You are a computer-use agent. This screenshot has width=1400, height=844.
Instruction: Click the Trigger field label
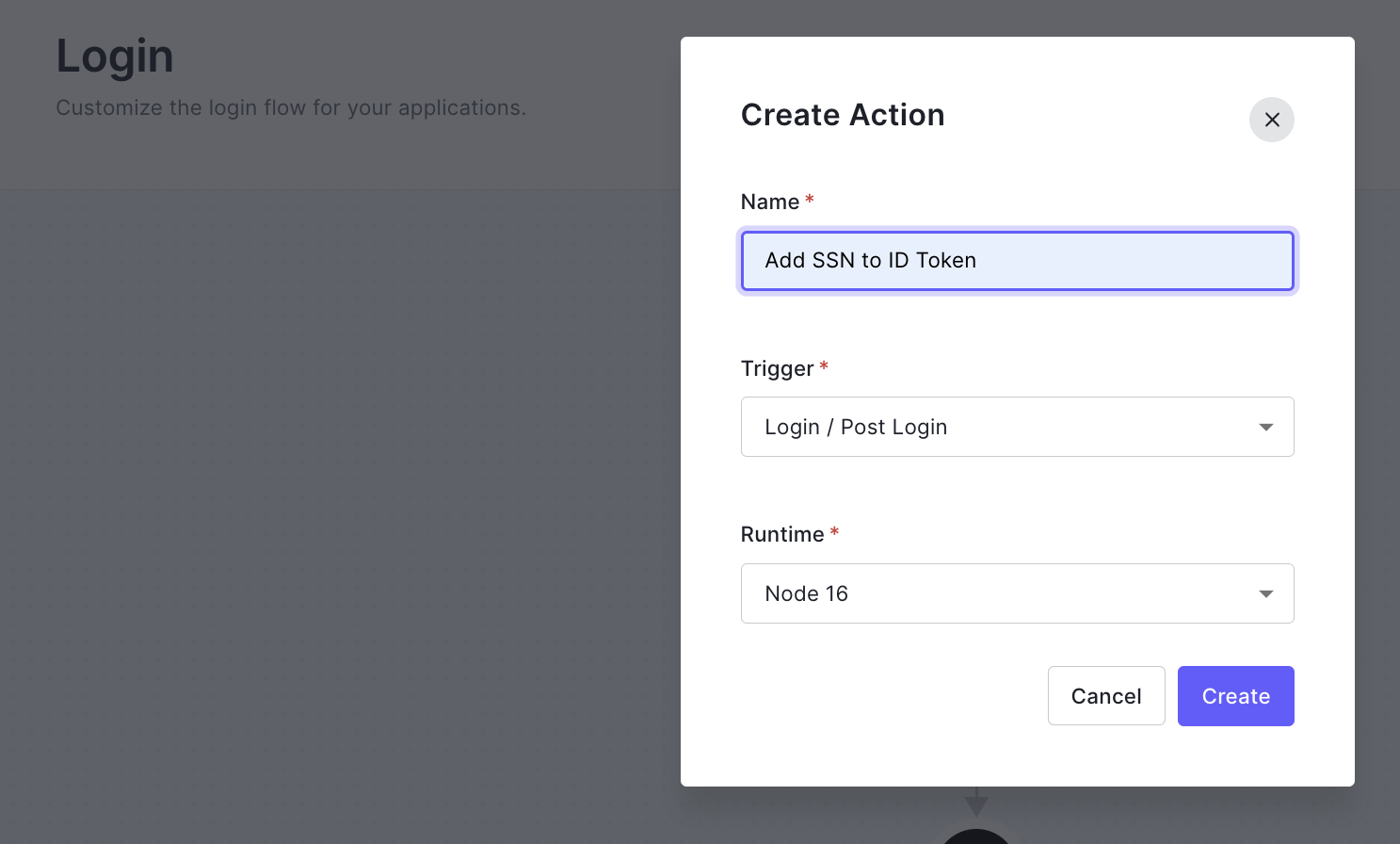pyautogui.click(x=777, y=368)
